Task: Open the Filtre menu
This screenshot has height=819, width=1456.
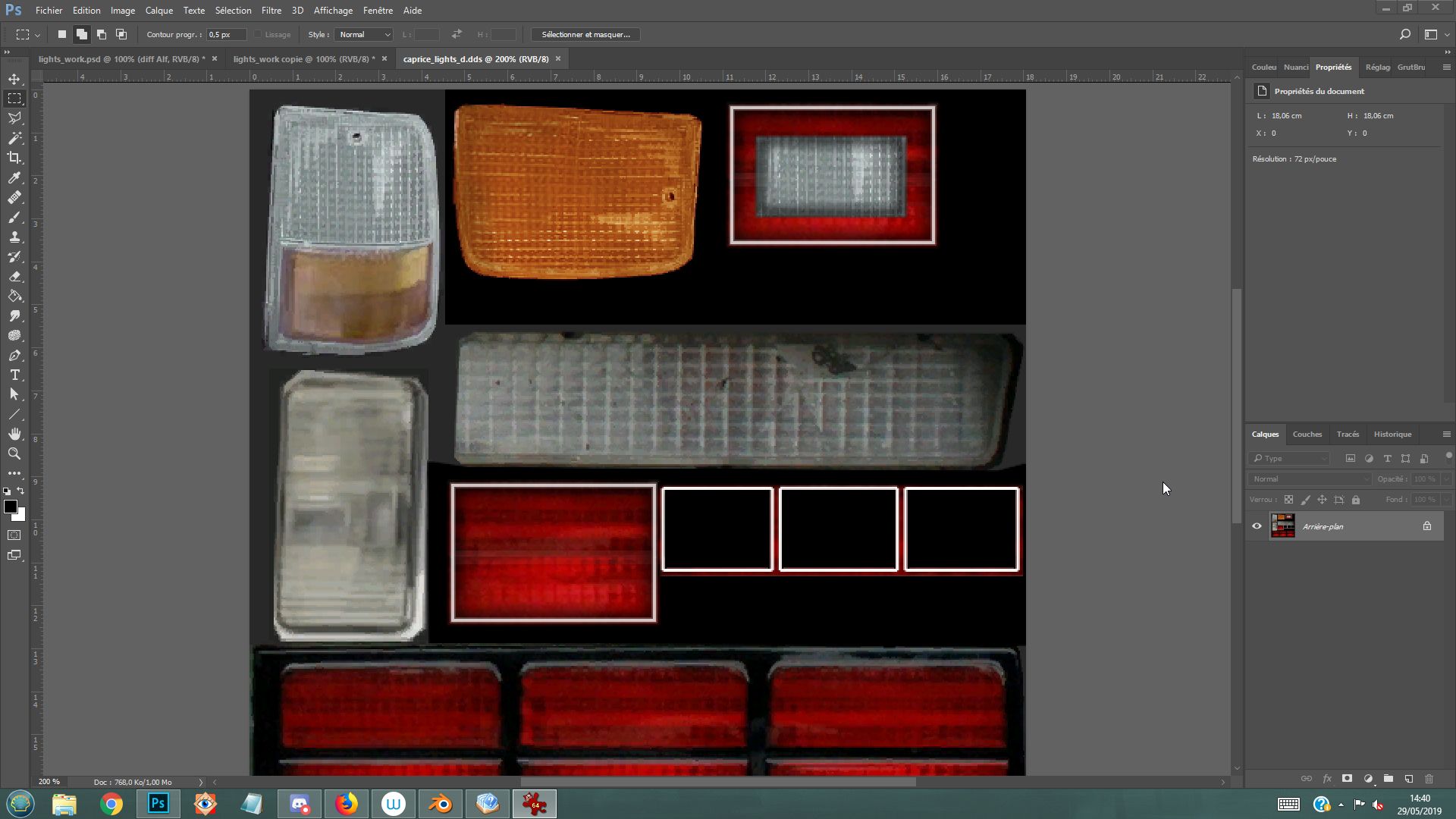Action: click(x=271, y=11)
